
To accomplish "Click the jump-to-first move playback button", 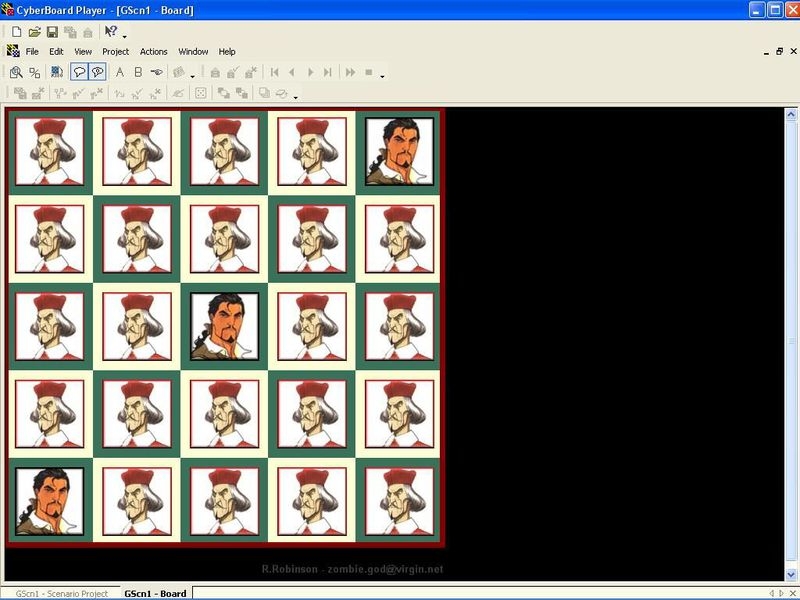I will tap(274, 72).
